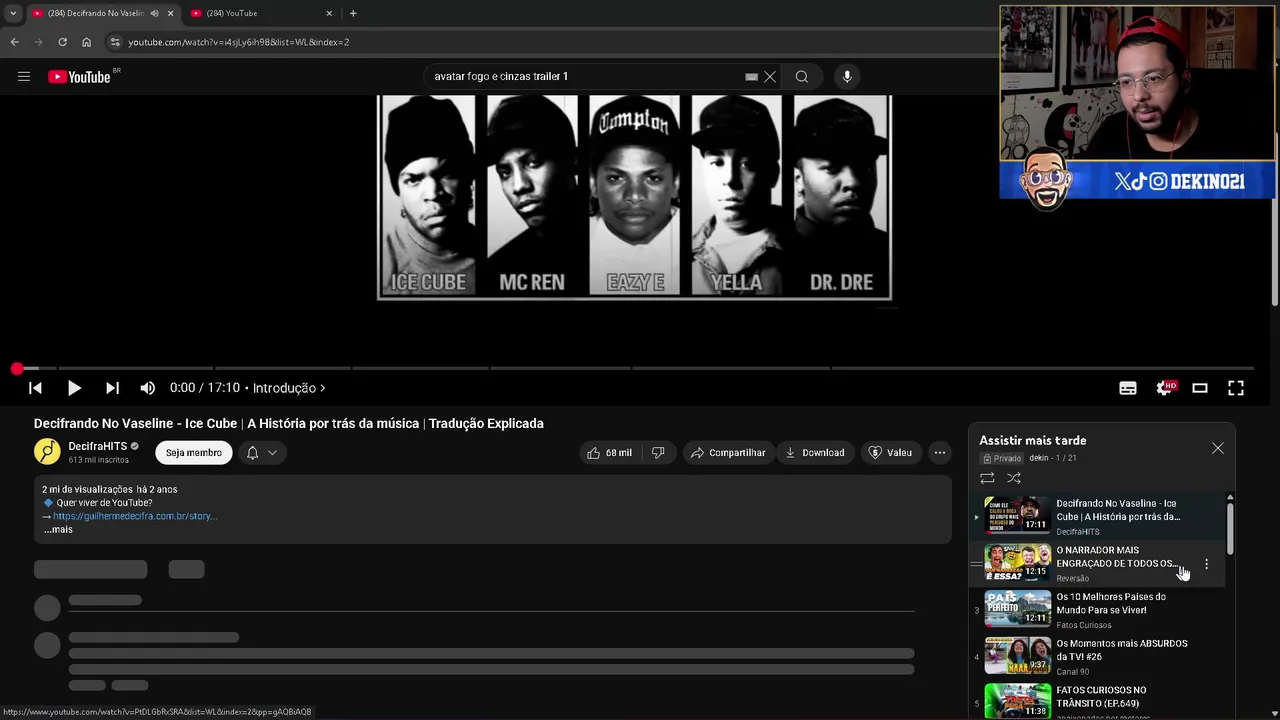The width and height of the screenshot is (1280, 720).
Task: Clear the search box with the X
Action: [770, 77]
